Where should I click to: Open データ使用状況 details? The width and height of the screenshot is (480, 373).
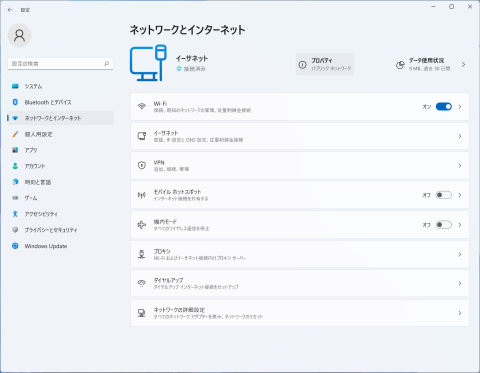click(x=431, y=64)
